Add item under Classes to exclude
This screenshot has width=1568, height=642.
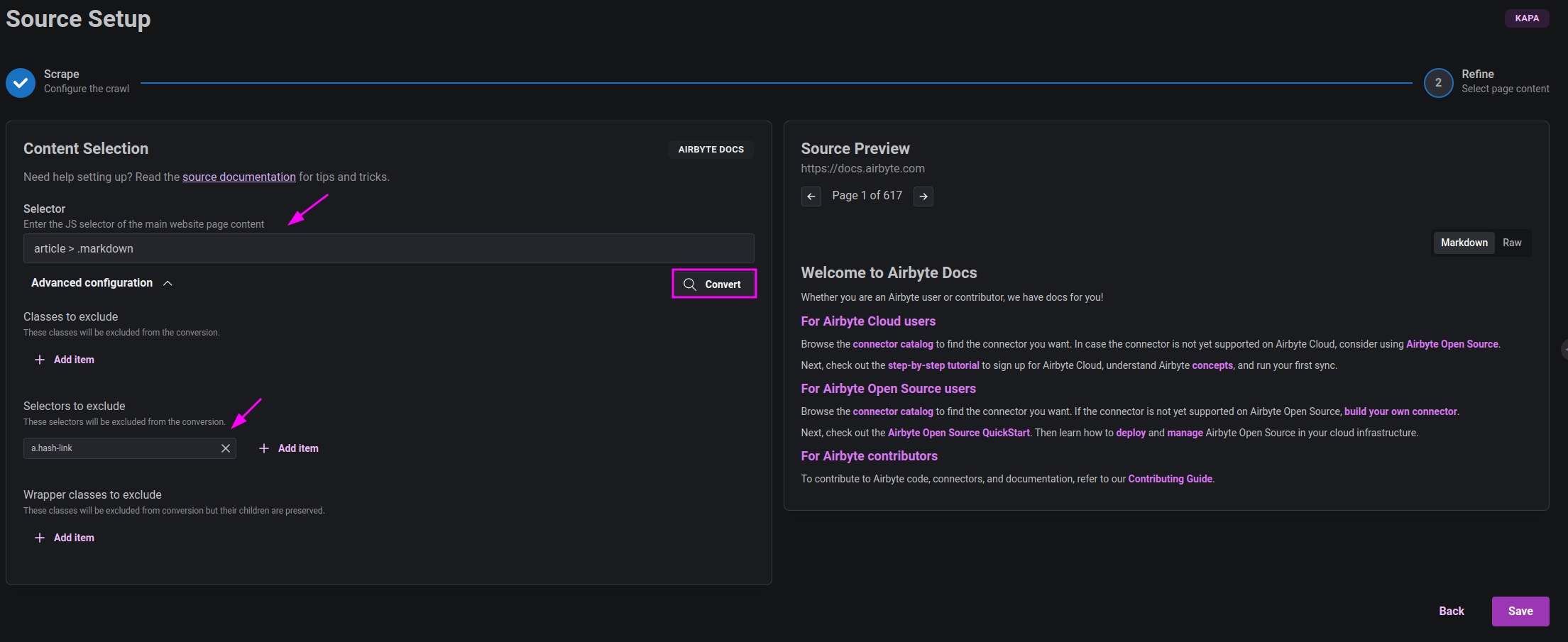pyautogui.click(x=65, y=360)
